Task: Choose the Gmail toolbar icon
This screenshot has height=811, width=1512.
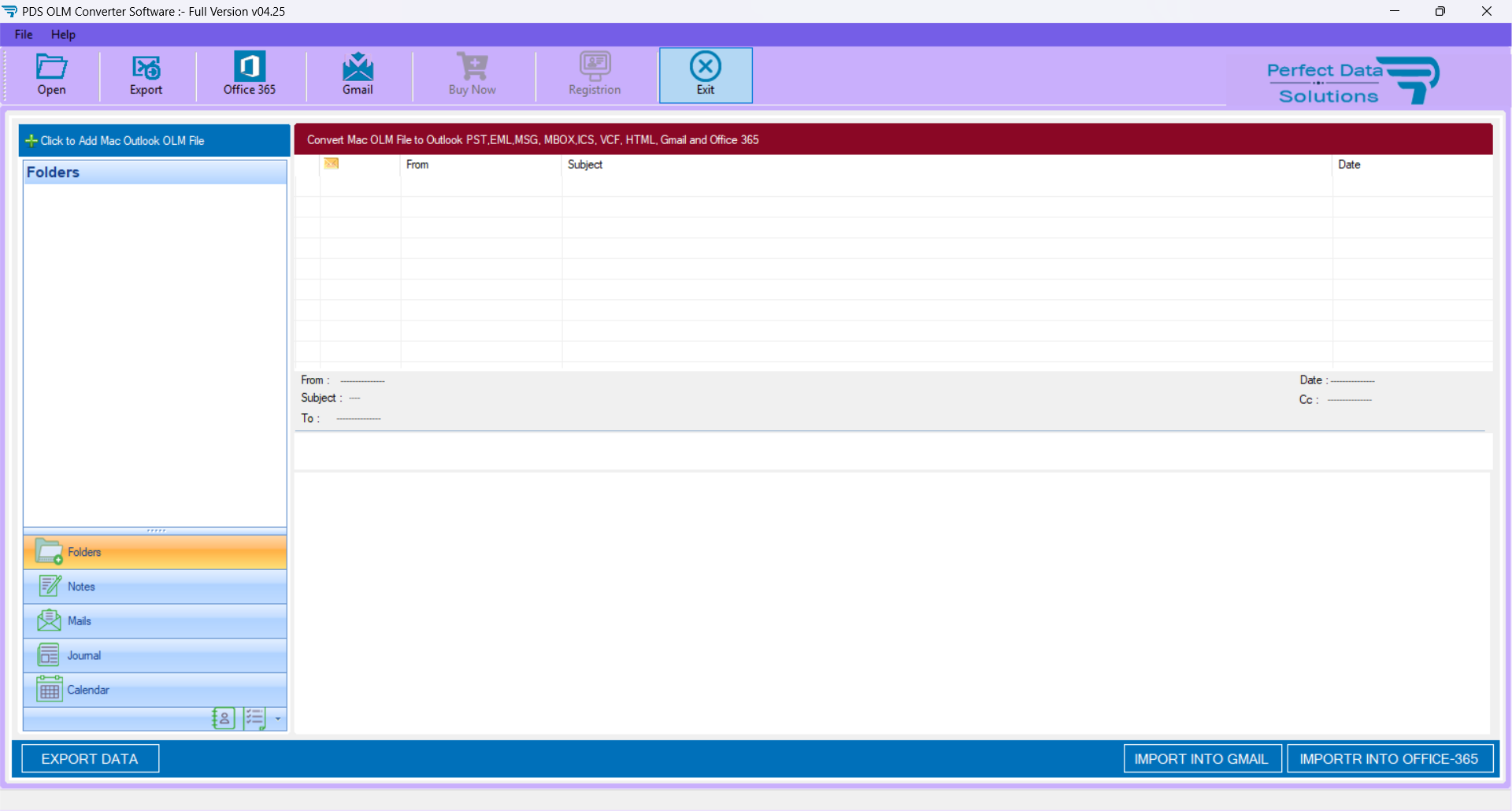Action: point(358,66)
